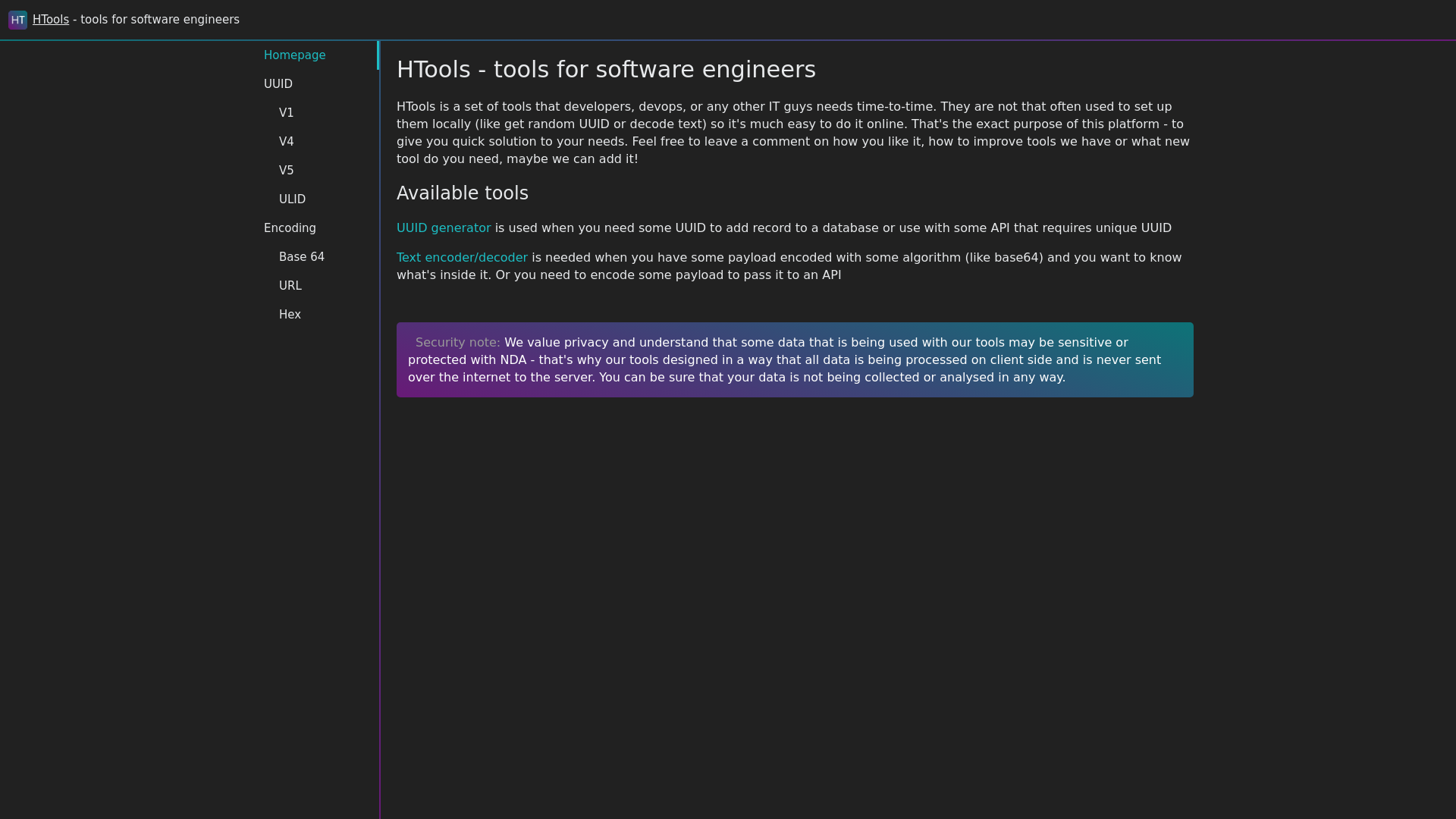The height and width of the screenshot is (819, 1456).
Task: Go to UUID V5 generator
Action: tap(286, 171)
